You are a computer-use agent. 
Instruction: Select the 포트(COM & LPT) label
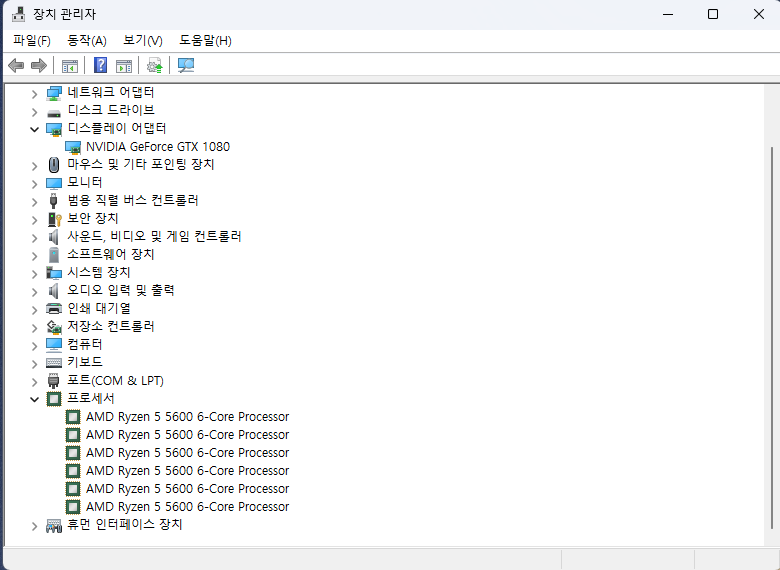tap(115, 380)
